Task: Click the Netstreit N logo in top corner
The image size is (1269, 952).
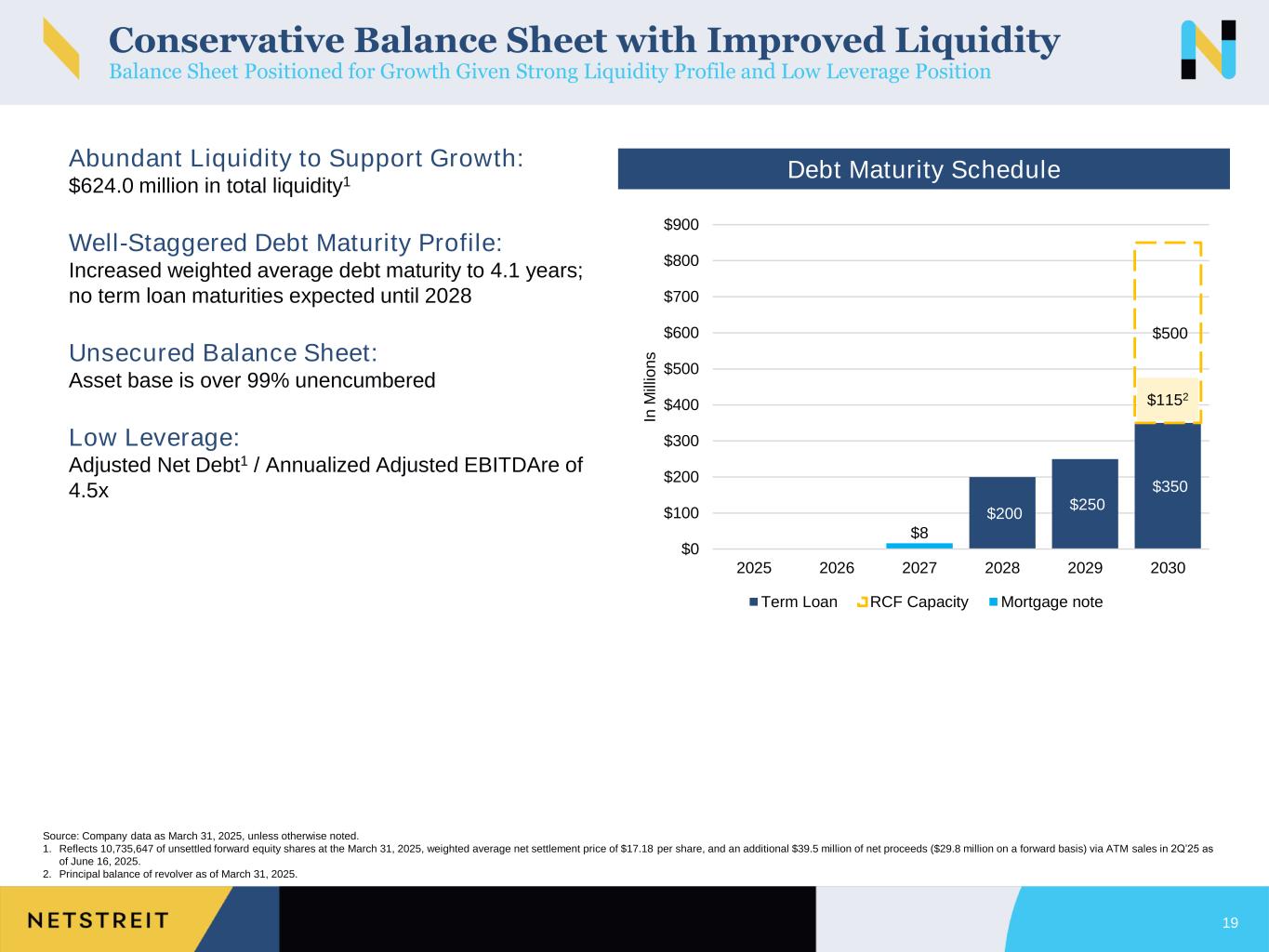Action: click(x=1208, y=49)
